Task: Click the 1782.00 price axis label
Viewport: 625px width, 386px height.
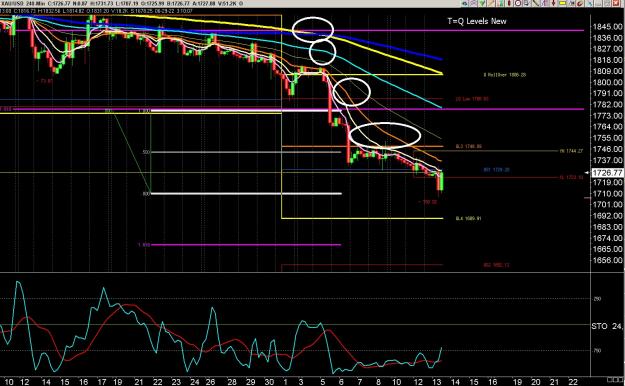Action: click(x=607, y=104)
